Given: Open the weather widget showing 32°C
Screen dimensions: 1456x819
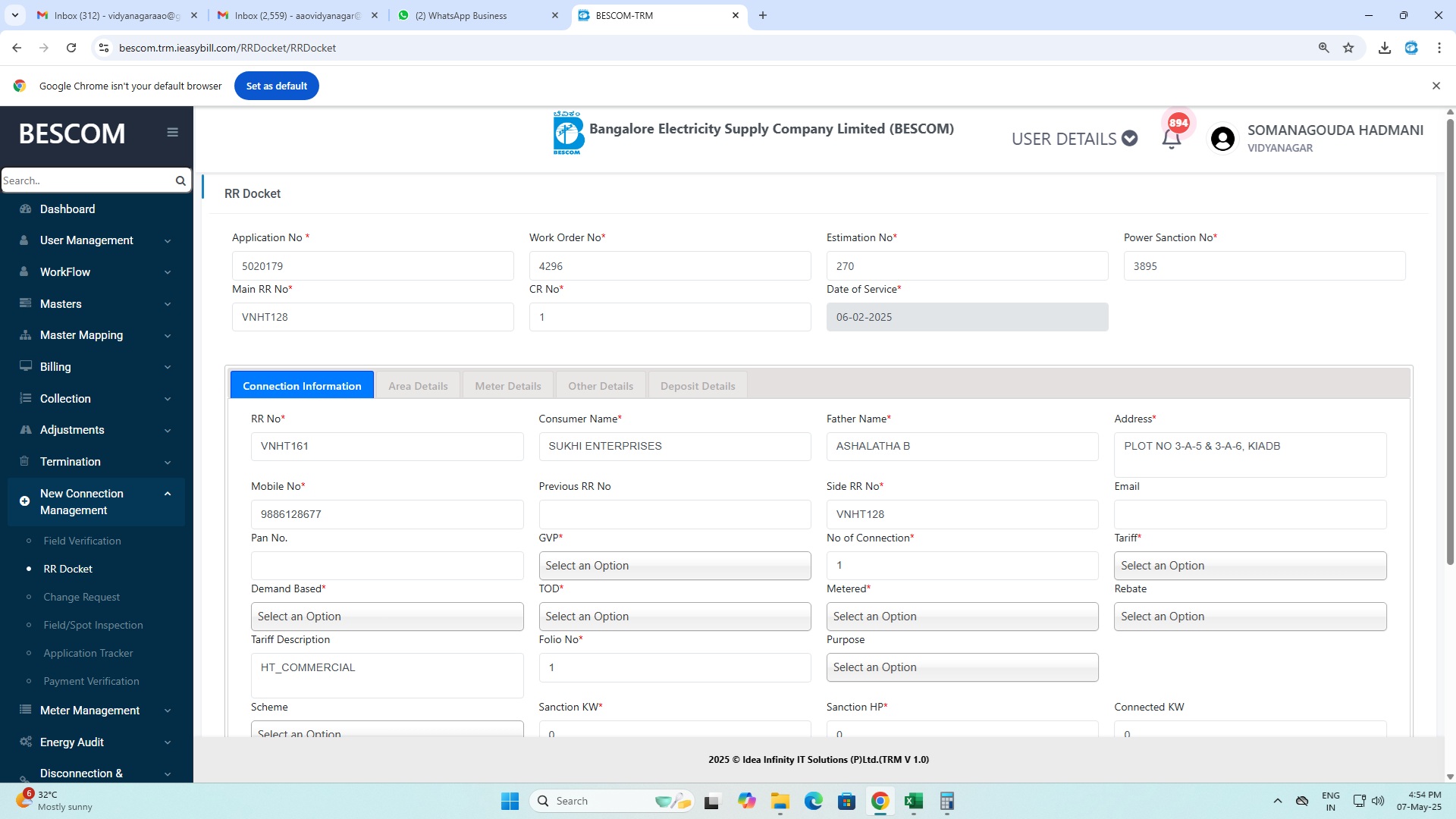Looking at the screenshot, I should coord(55,801).
